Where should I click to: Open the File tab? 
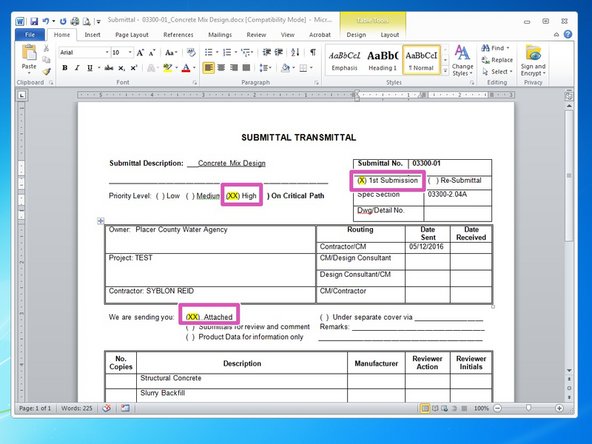pyautogui.click(x=30, y=35)
